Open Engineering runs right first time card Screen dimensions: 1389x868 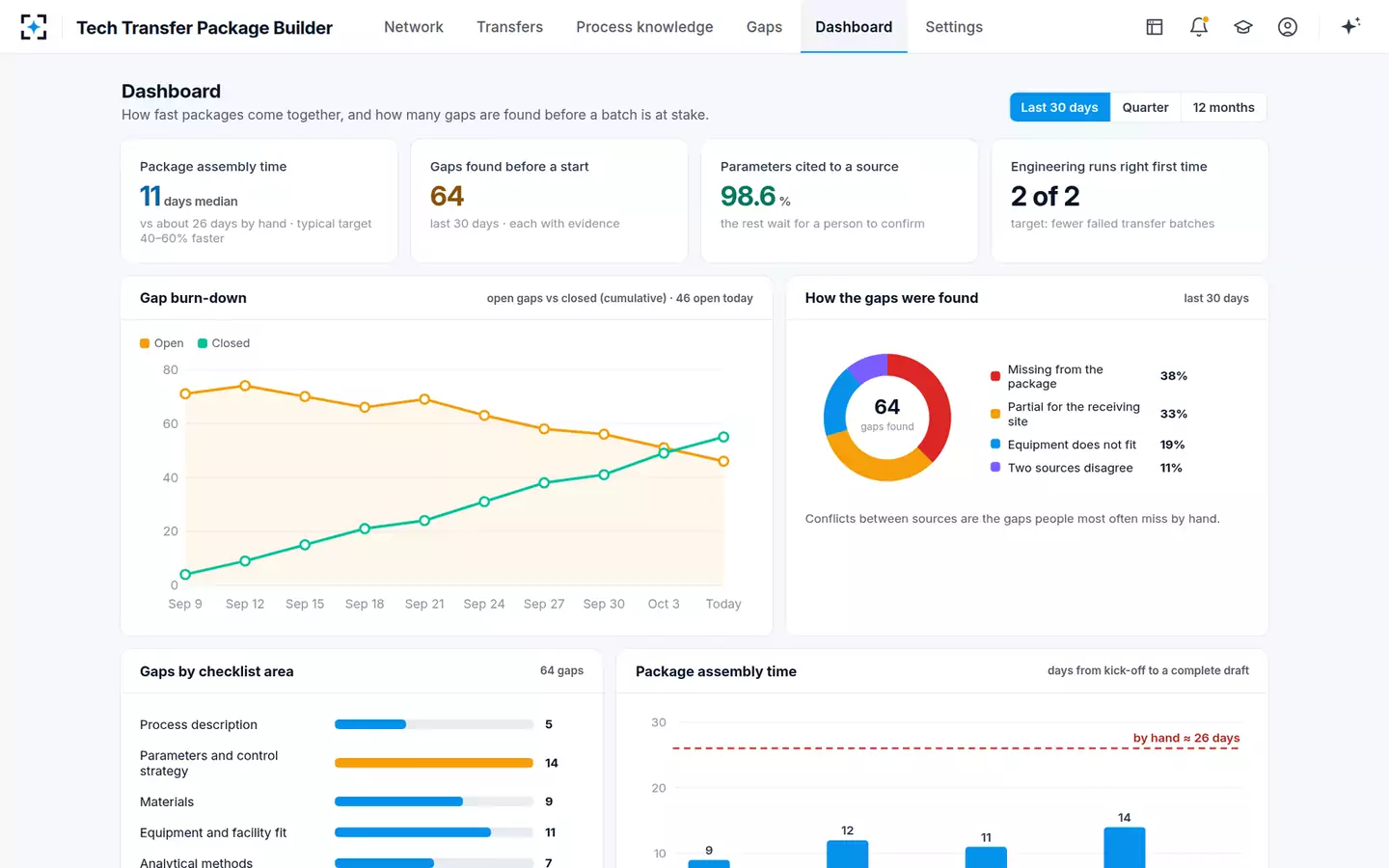tap(1130, 201)
